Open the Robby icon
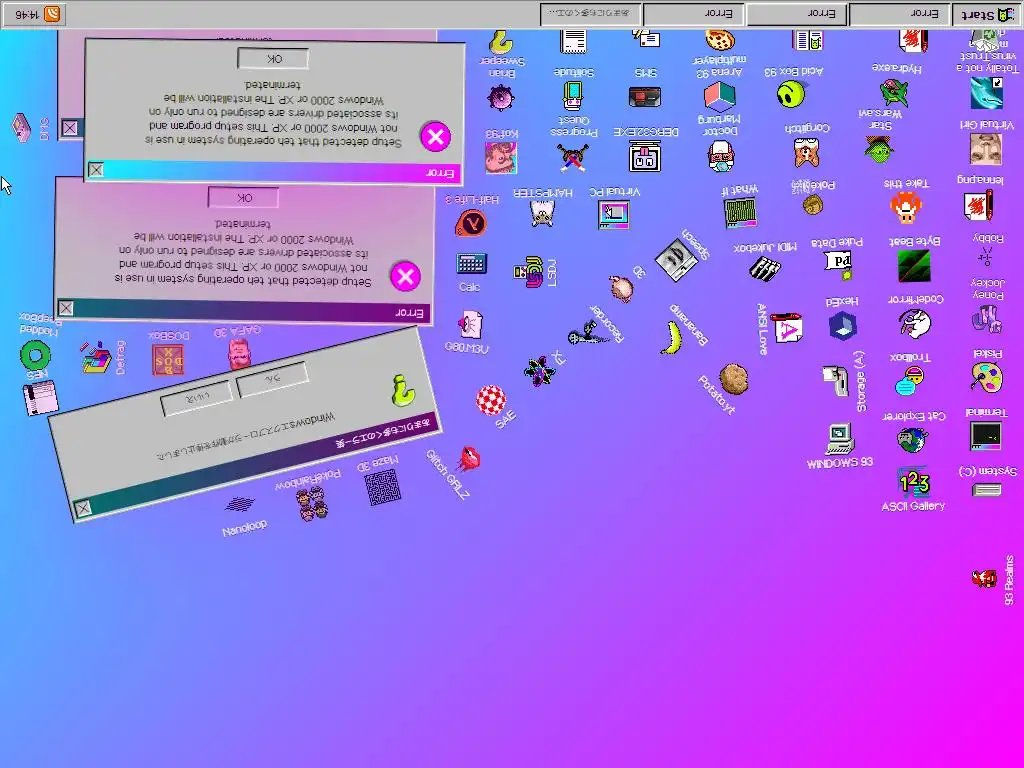Image resolution: width=1024 pixels, height=768 pixels. coord(986,256)
